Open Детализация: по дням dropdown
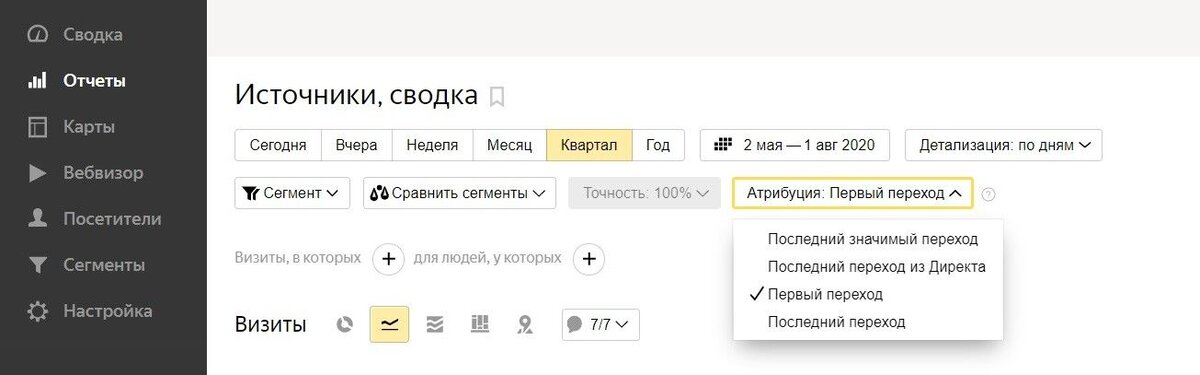Viewport: 1200px width, 375px height. point(1003,145)
